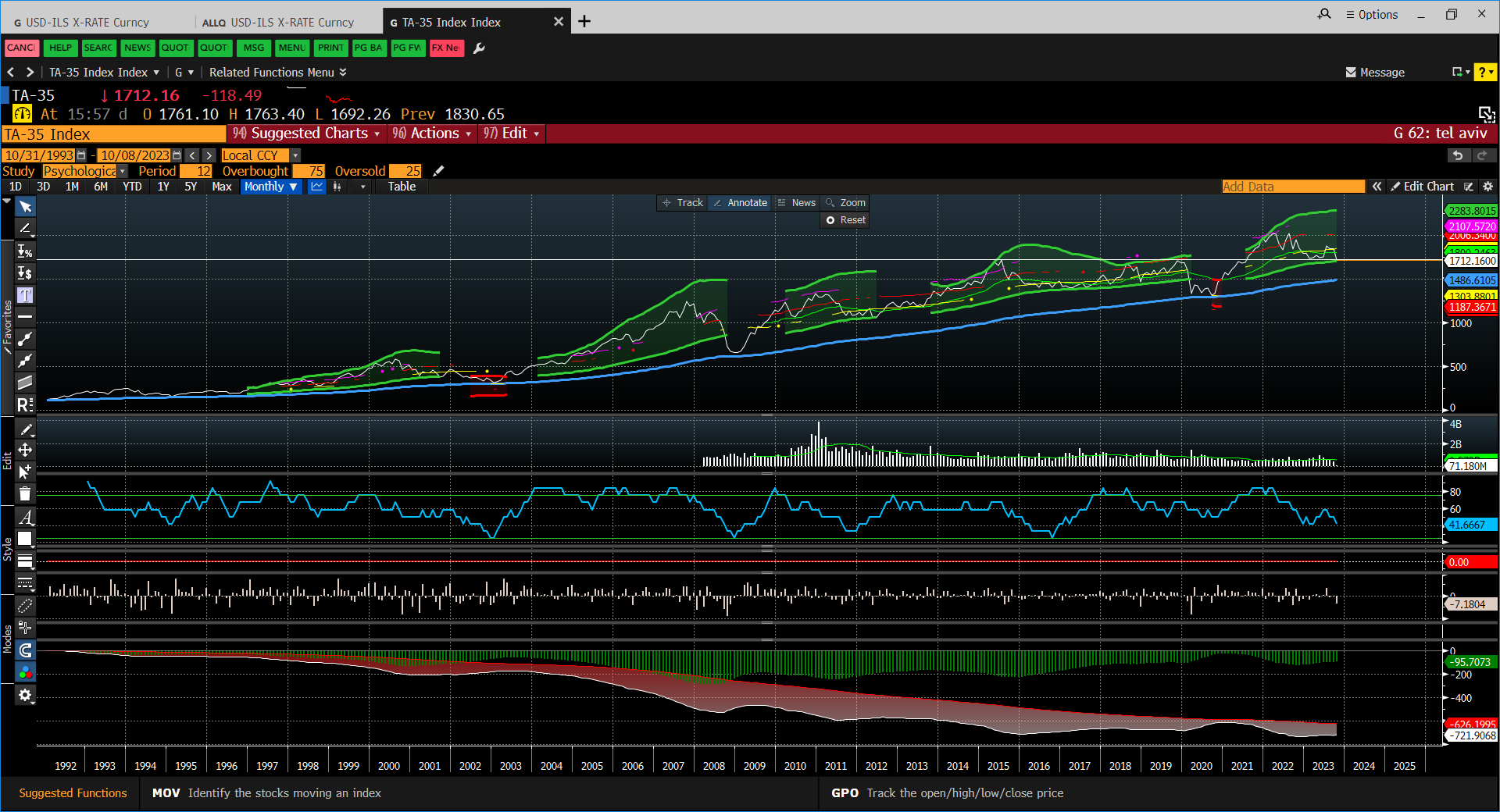Select the candlestick chart type icon
This screenshot has width=1500, height=812.
[337, 187]
